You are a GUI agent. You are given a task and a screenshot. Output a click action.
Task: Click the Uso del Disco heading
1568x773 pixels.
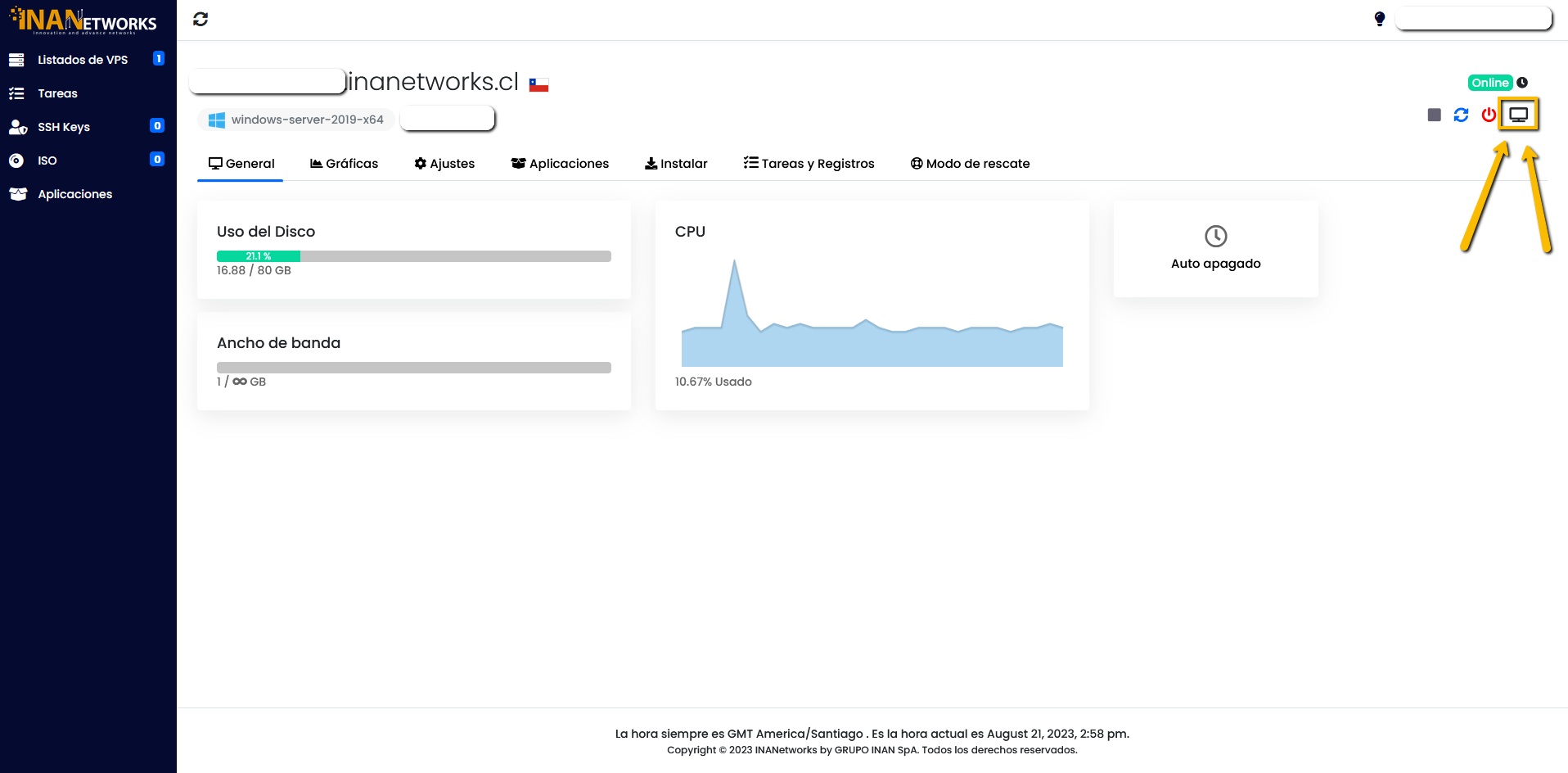(266, 232)
